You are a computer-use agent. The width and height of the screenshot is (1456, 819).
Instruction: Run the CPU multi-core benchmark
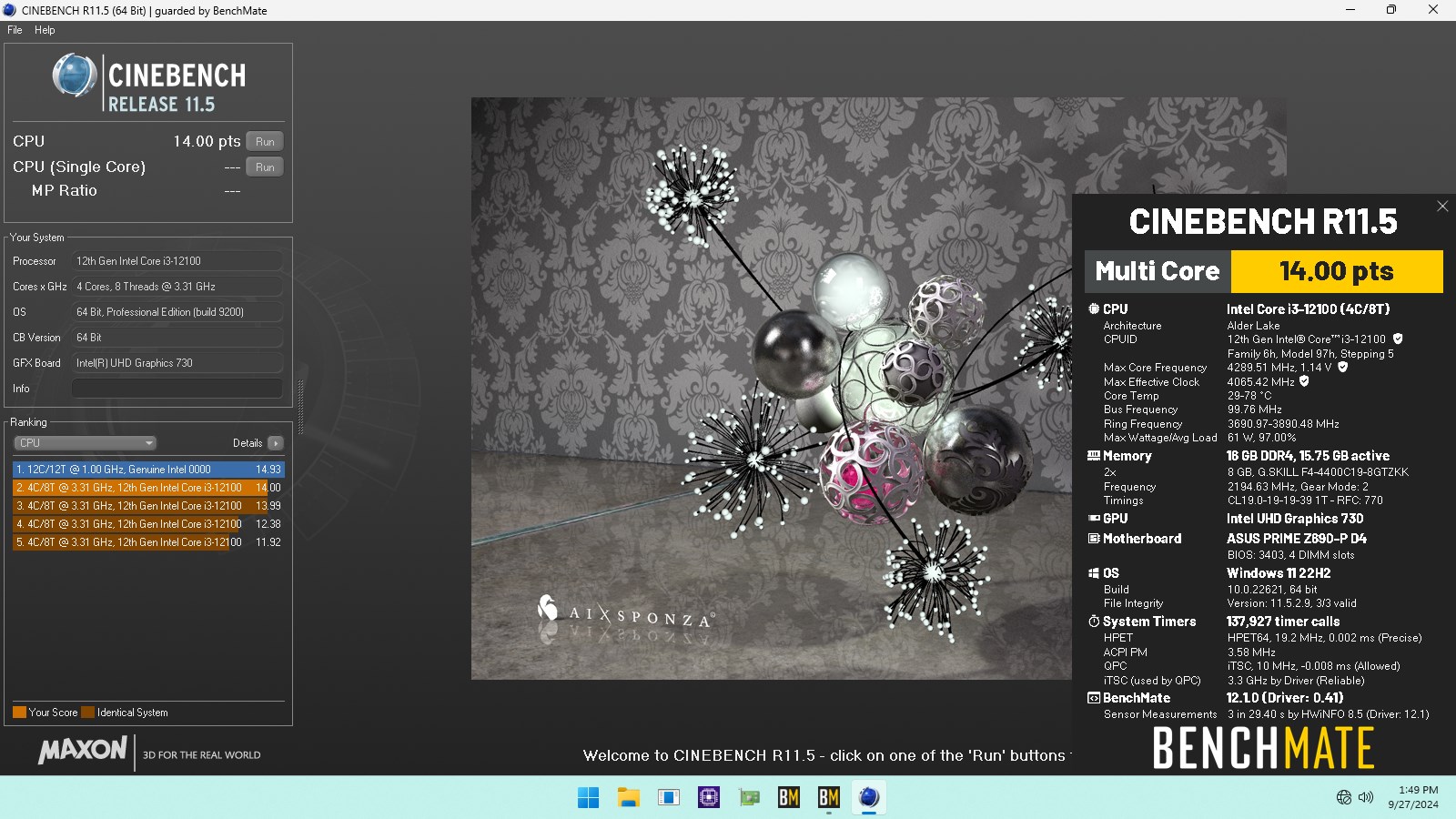tap(265, 141)
